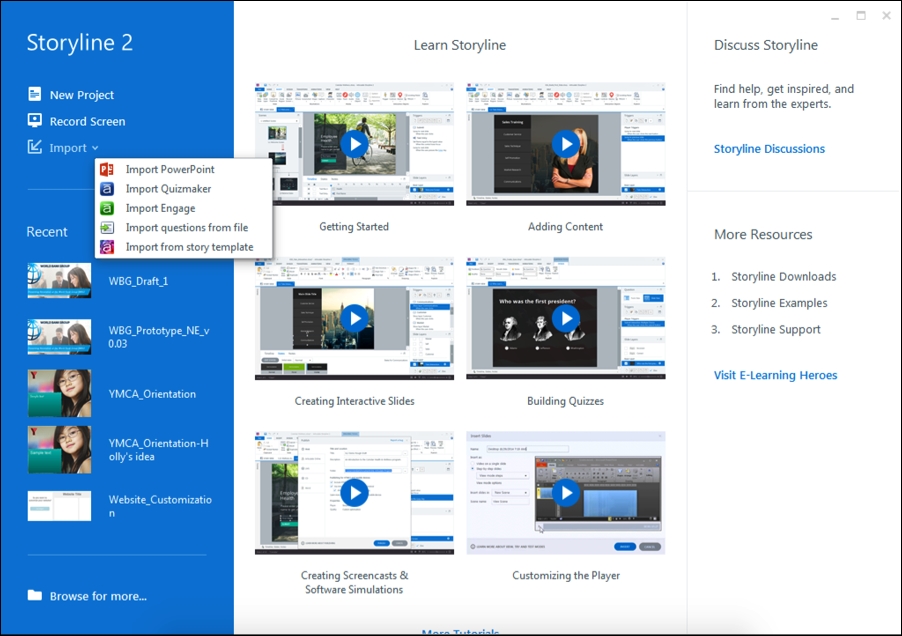The height and width of the screenshot is (636, 902).
Task: Click the Browse for more folder icon
Action: (x=35, y=595)
